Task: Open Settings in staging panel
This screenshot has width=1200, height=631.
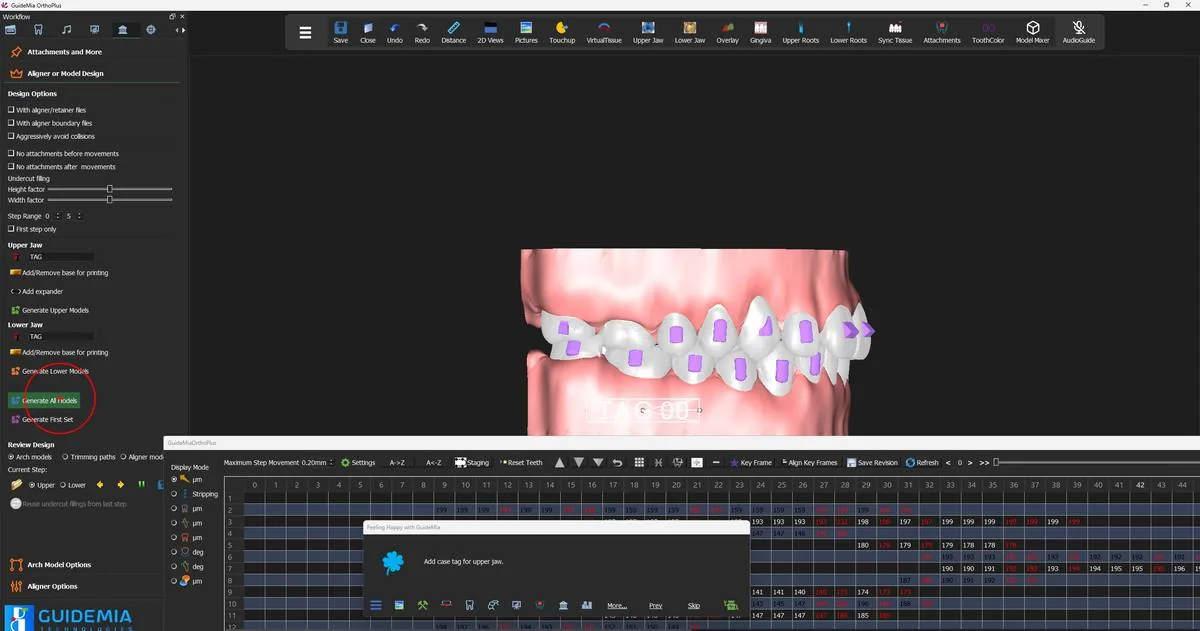Action: coord(358,462)
